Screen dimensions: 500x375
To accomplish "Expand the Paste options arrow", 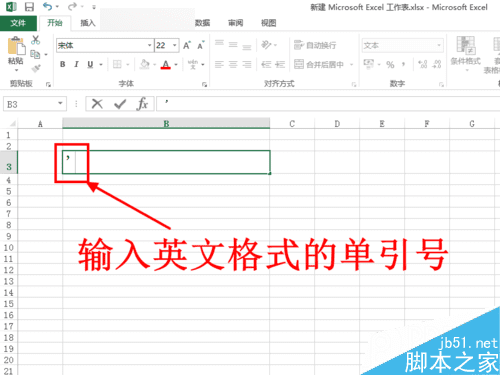I will click(x=16, y=70).
